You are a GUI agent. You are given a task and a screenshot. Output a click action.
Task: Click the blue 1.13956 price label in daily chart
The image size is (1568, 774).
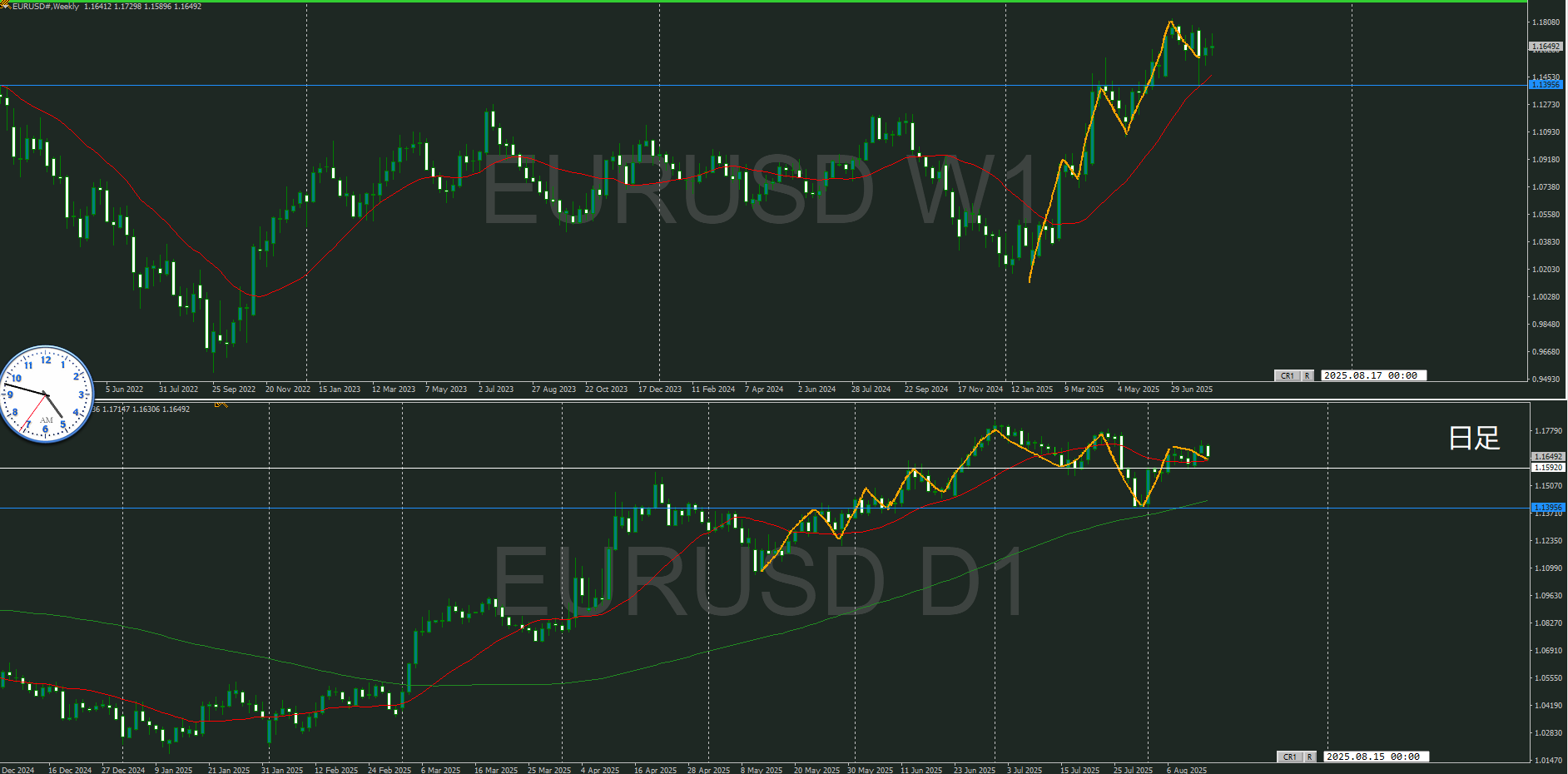tap(1548, 508)
